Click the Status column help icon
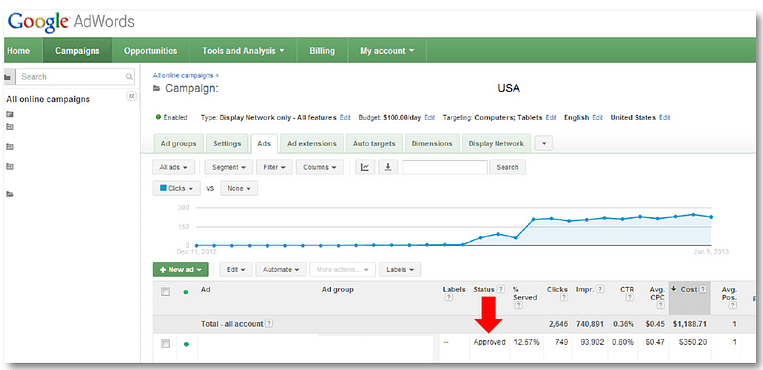Image resolution: width=763 pixels, height=370 pixels. coord(501,289)
